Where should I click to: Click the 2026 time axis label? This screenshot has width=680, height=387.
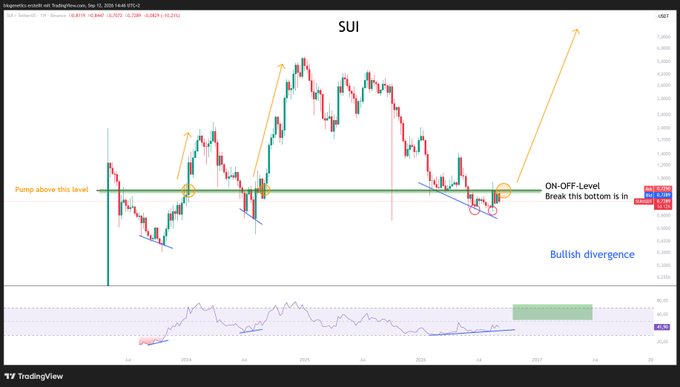[x=421, y=360]
